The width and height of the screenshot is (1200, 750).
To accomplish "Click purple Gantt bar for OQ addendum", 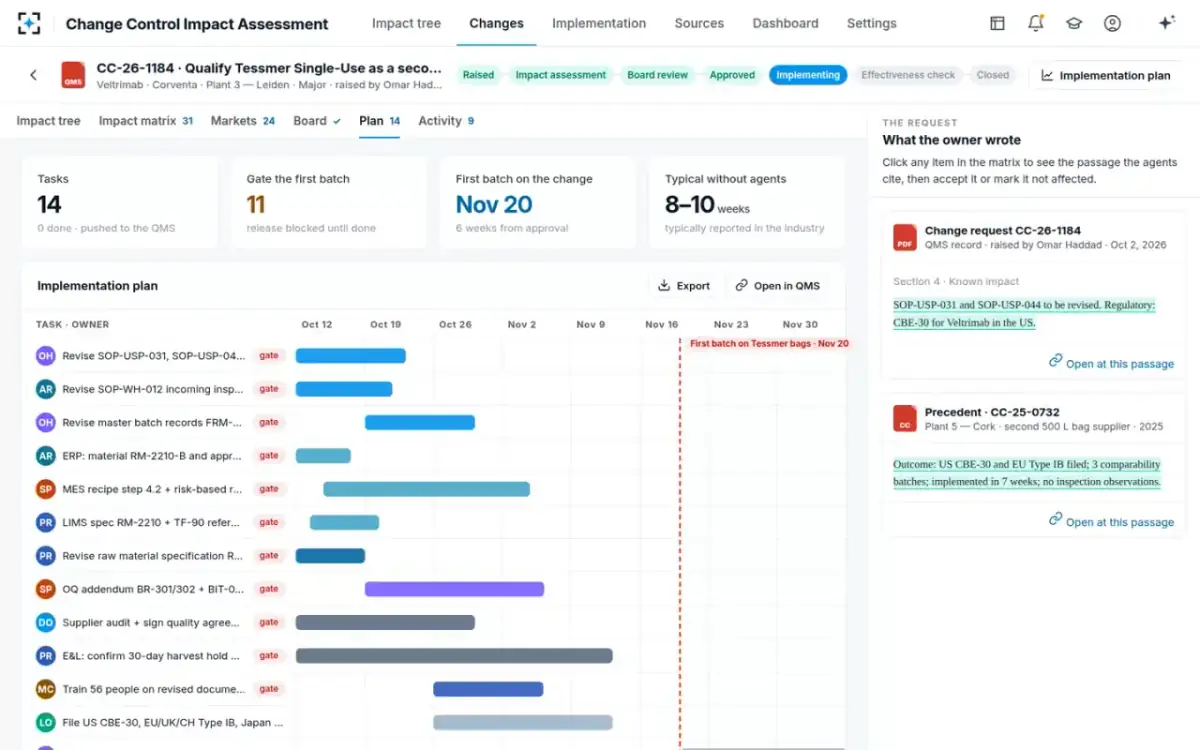I will [x=454, y=589].
